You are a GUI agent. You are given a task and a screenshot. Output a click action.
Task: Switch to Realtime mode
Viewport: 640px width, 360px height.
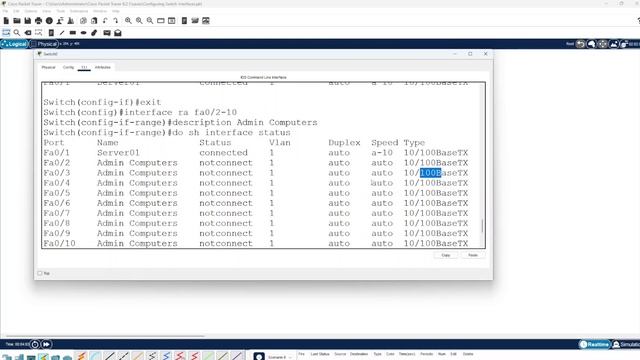(595, 344)
